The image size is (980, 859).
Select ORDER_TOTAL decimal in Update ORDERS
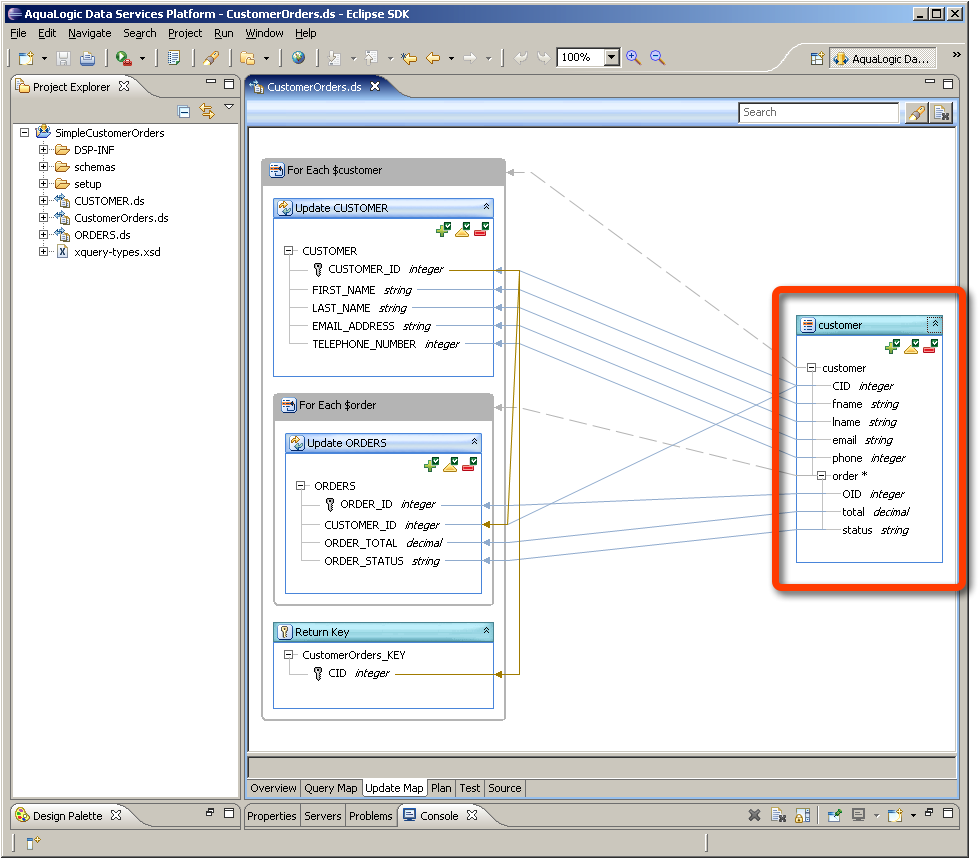(382, 543)
